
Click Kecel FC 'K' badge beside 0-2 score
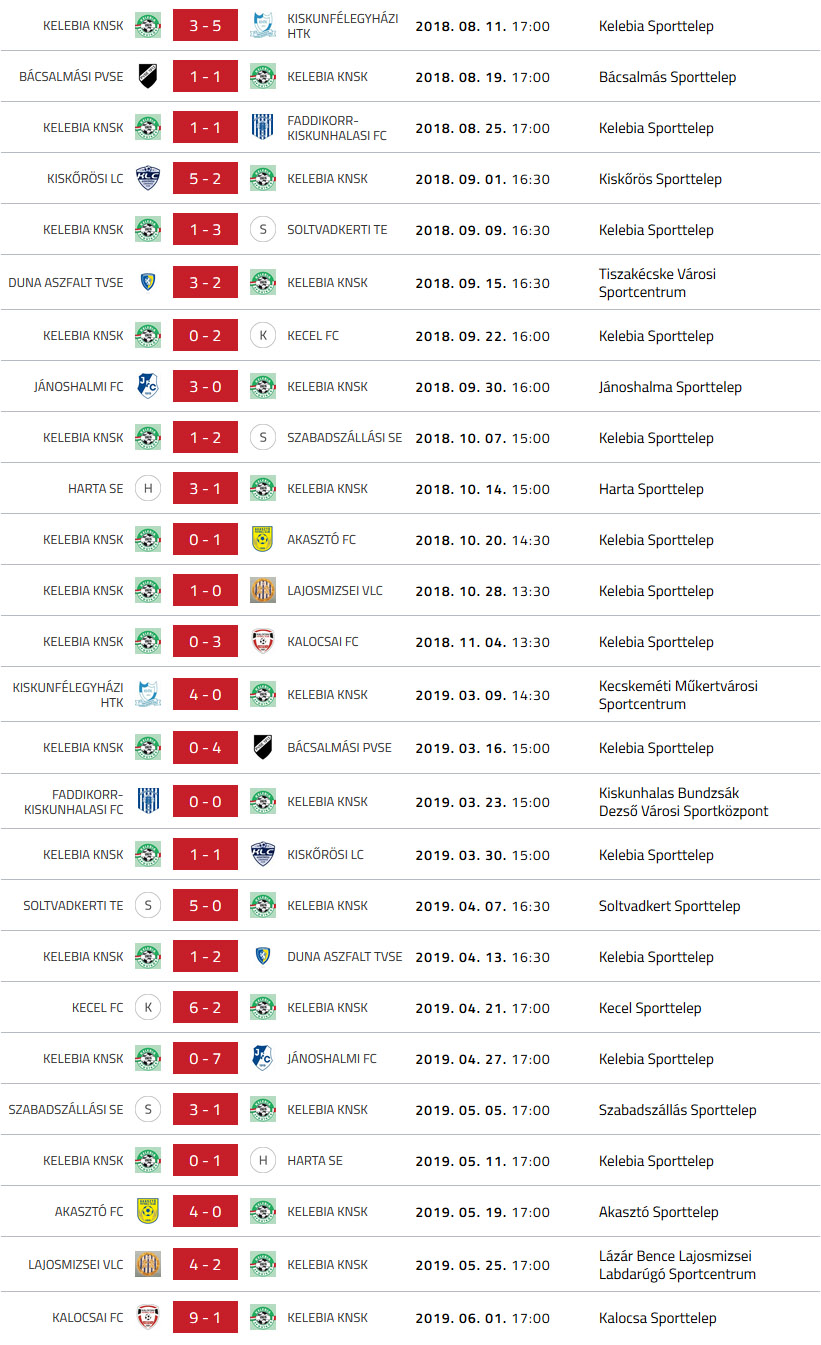tap(263, 336)
